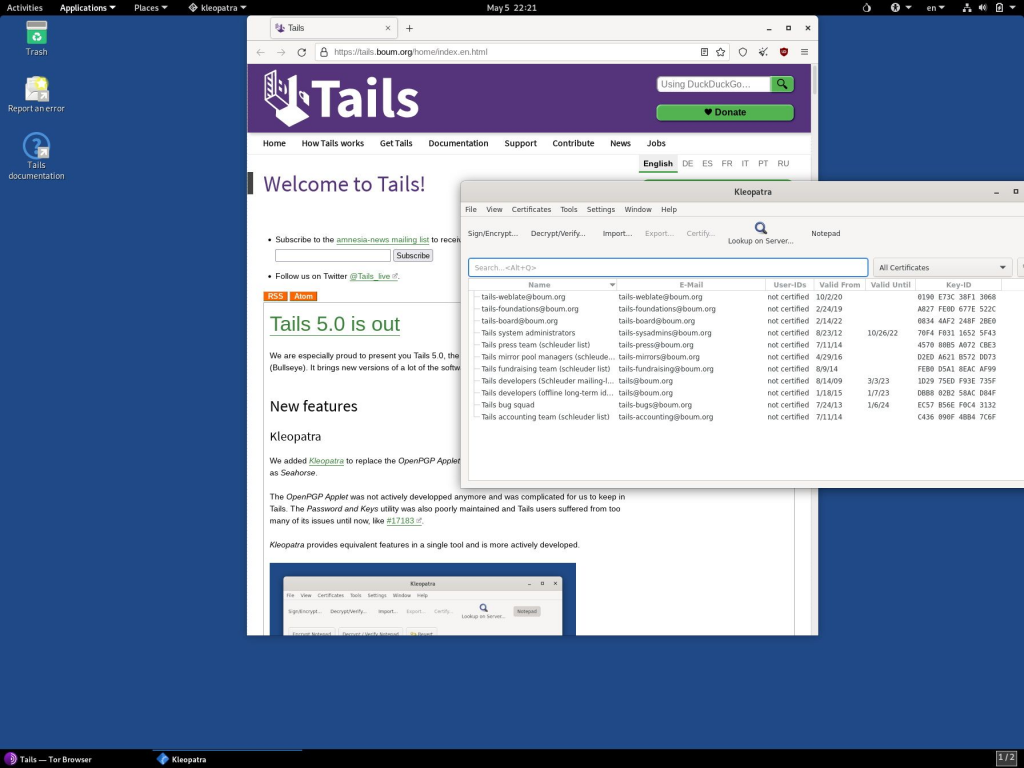Screen dimensions: 1024x768
Task: Open the Help menu in Kleopatra
Action: [x=669, y=210]
